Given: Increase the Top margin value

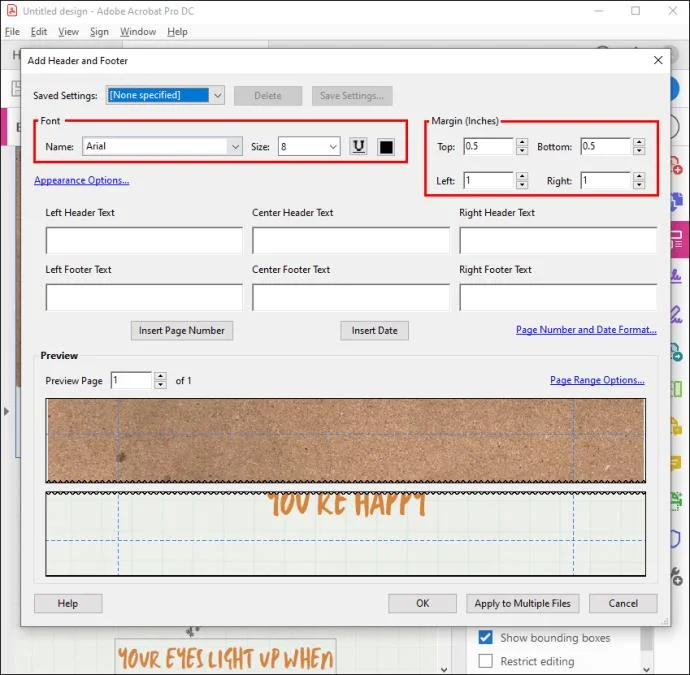Looking at the screenshot, I should 522,142.
